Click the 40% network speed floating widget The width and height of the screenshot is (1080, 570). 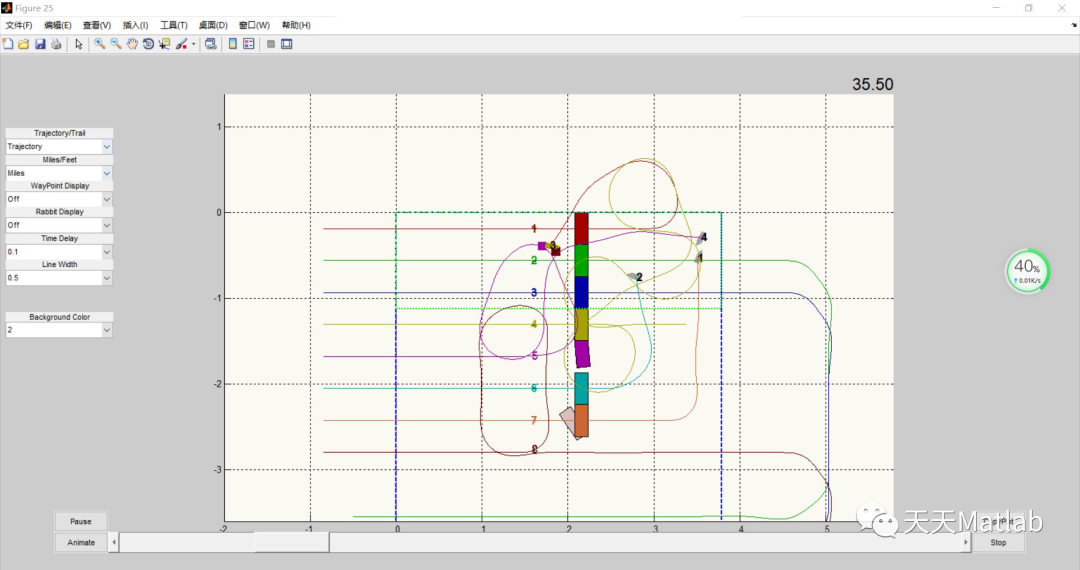[1027, 271]
